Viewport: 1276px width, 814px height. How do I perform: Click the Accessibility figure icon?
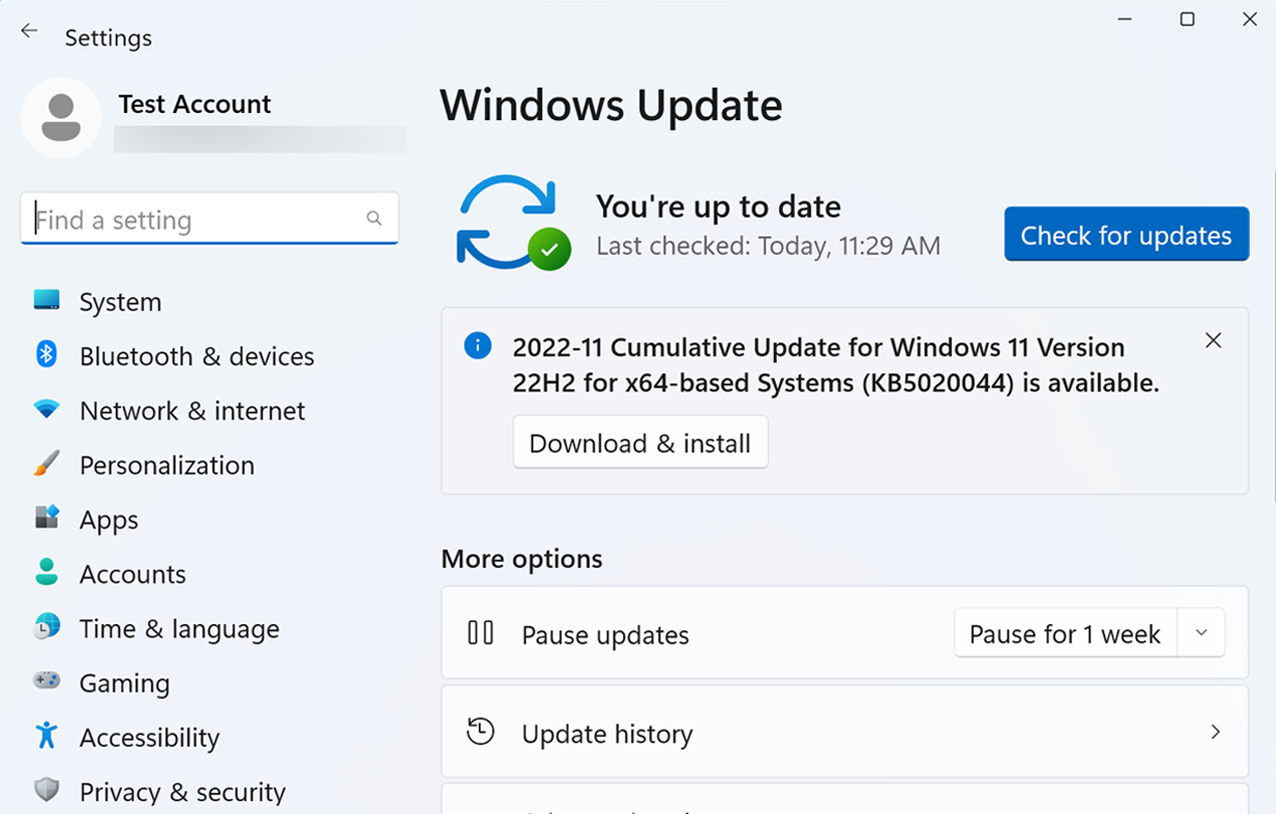tap(46, 735)
